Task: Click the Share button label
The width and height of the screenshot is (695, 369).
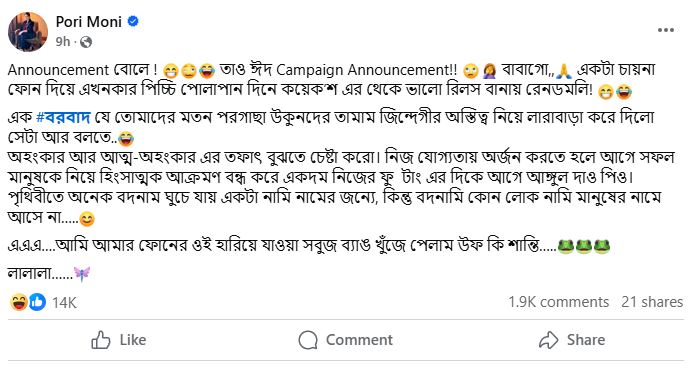Action: click(x=586, y=340)
